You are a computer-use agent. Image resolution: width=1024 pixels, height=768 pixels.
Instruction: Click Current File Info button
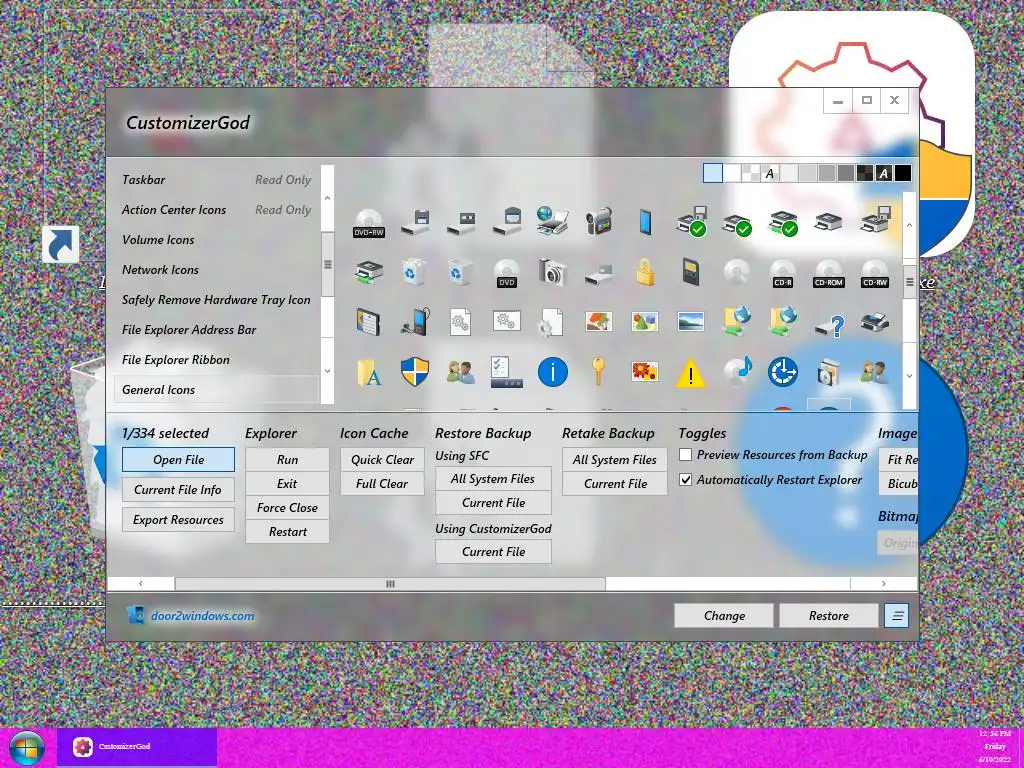pos(178,490)
